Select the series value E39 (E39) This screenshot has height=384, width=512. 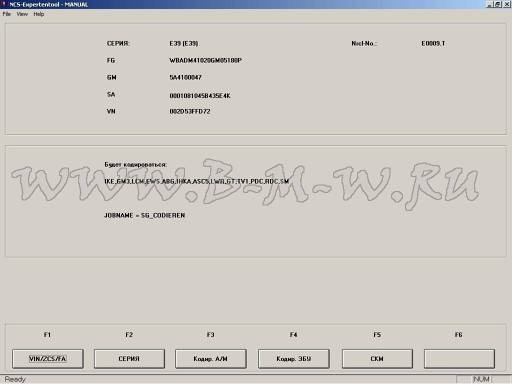[x=184, y=43]
